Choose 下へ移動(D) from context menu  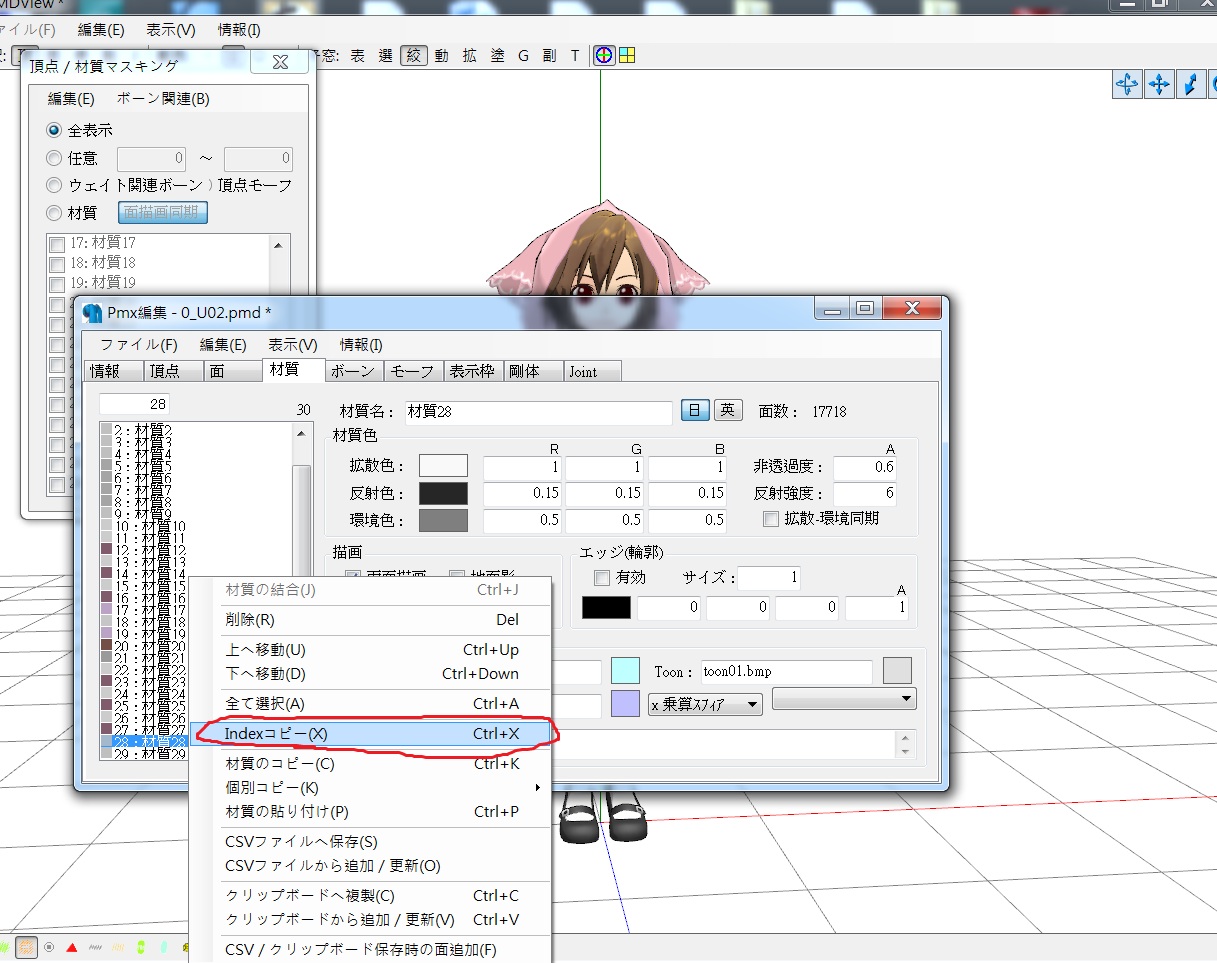coord(371,674)
